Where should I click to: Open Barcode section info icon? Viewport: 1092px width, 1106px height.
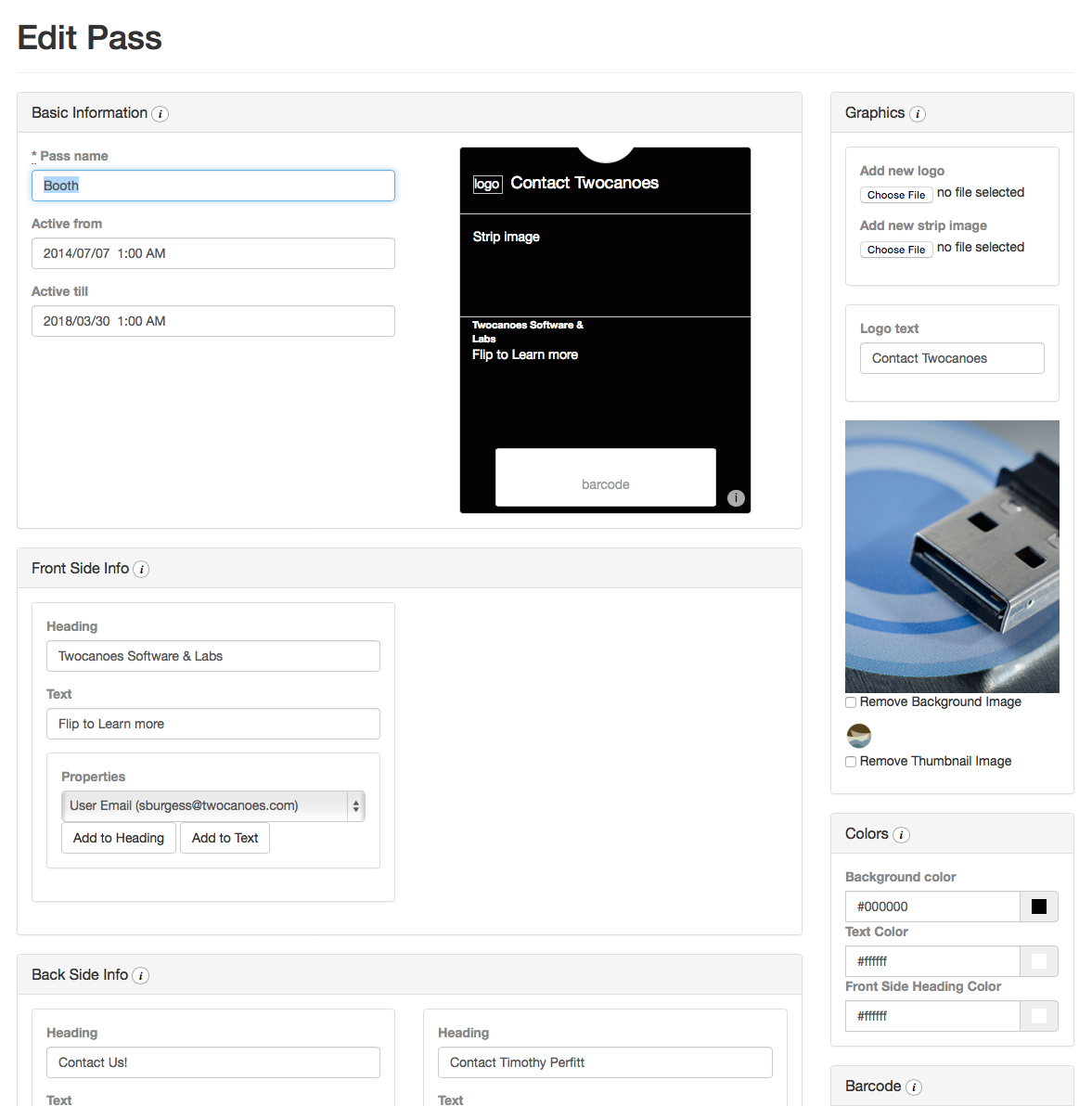point(914,1087)
